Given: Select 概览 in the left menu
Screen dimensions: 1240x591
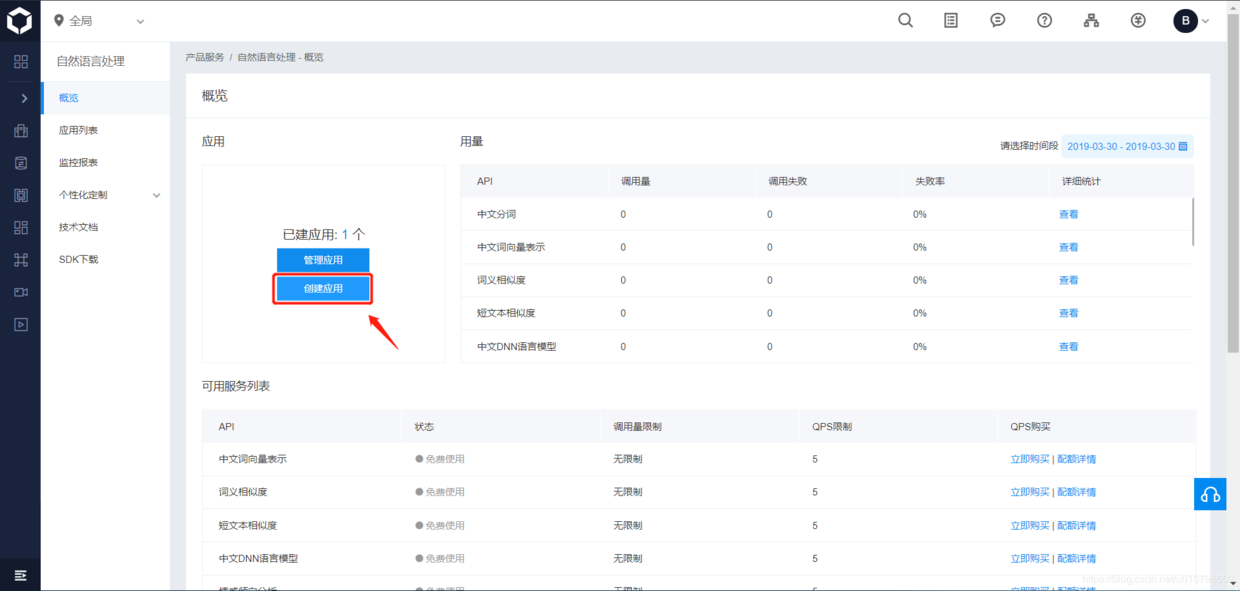Looking at the screenshot, I should [x=106, y=98].
